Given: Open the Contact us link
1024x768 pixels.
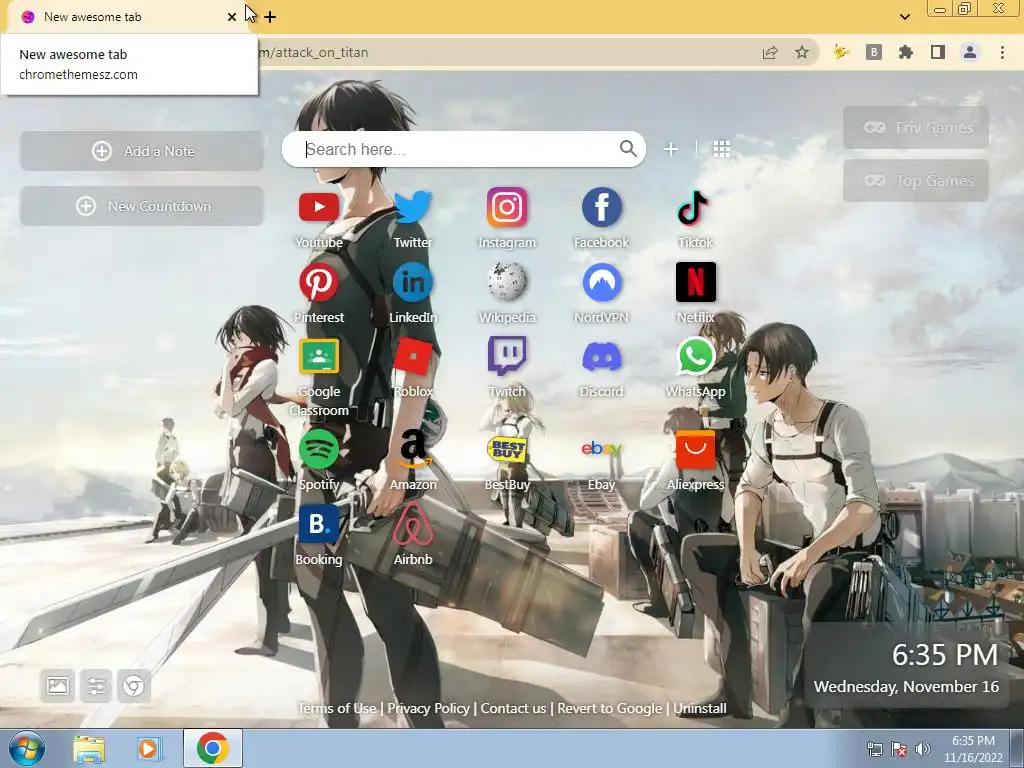Looking at the screenshot, I should point(513,708).
